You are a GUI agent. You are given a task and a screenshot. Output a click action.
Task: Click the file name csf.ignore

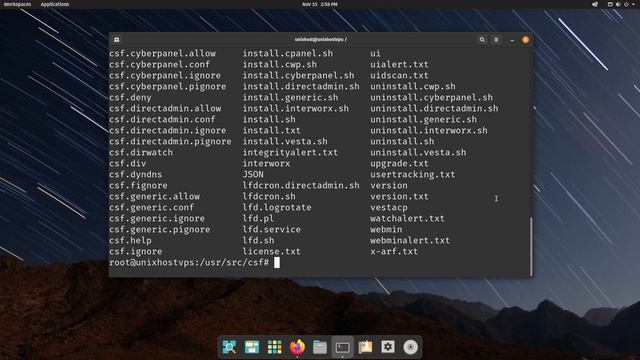tap(136, 252)
